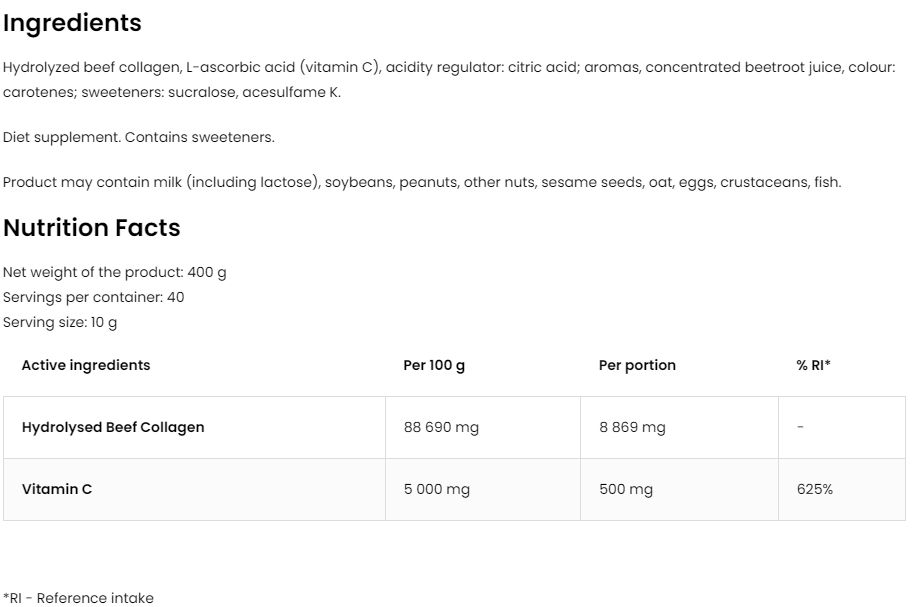Click the 88 690 mg table cell

coord(441,427)
